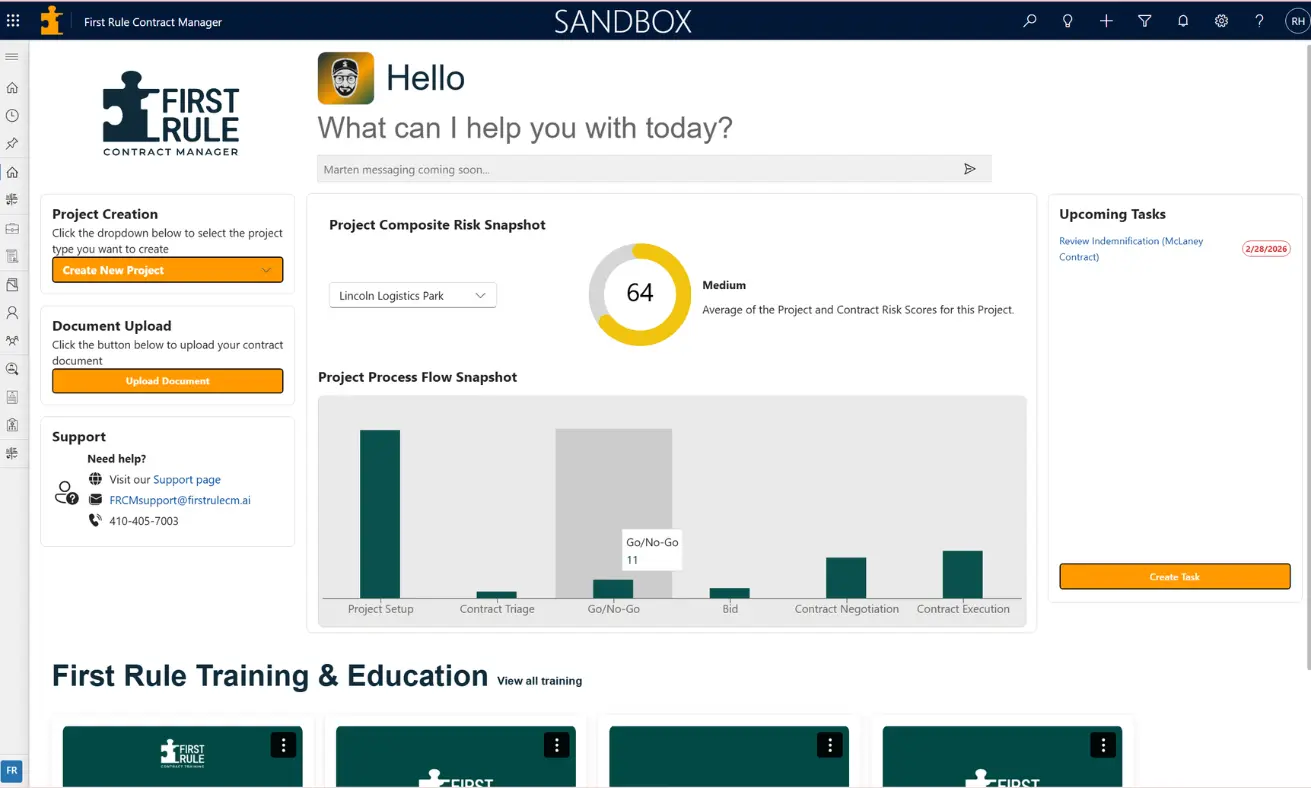This screenshot has height=788, width=1311.
Task: Click the First Rule Contract Manager header title
Action: point(153,22)
